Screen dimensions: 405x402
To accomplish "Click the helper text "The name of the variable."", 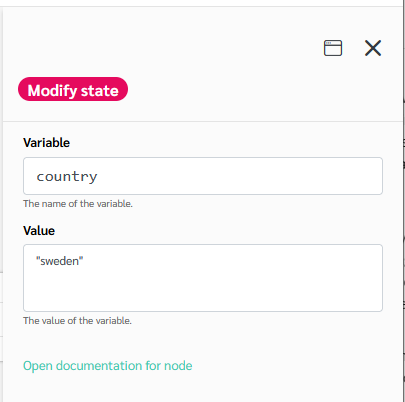I will coord(78,204).
